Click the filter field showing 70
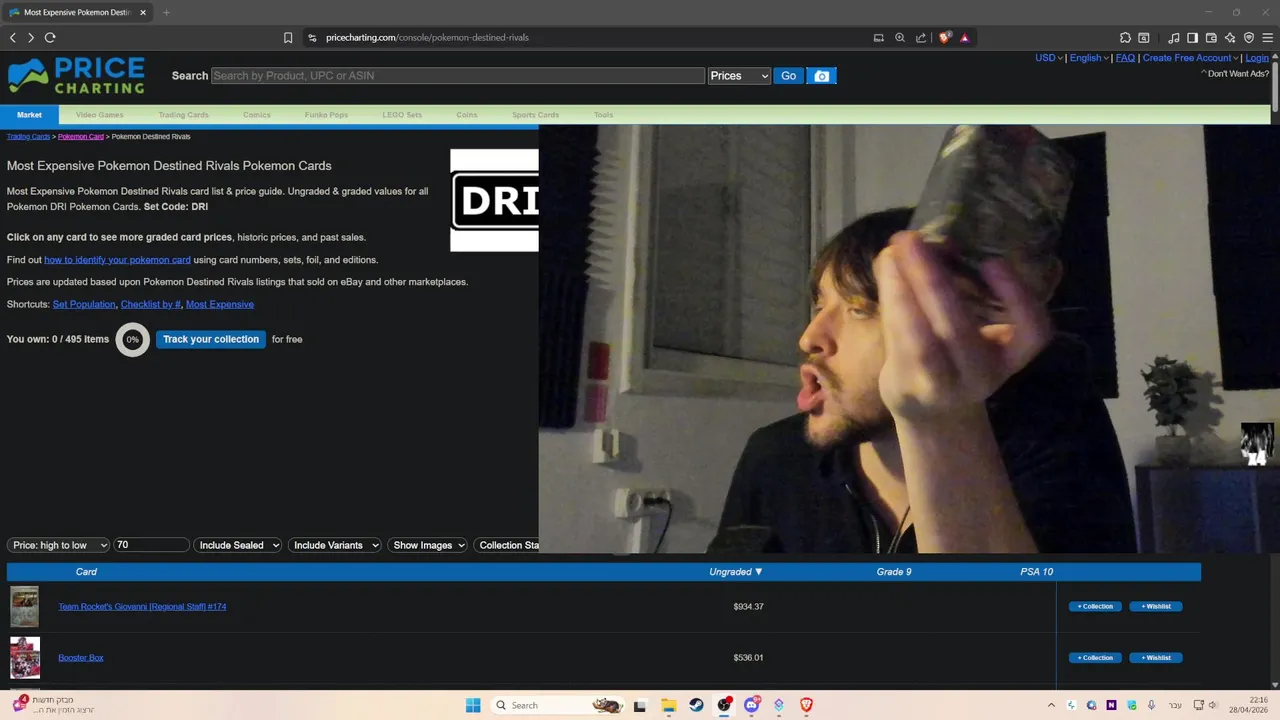The width and height of the screenshot is (1280, 720). tap(151, 545)
